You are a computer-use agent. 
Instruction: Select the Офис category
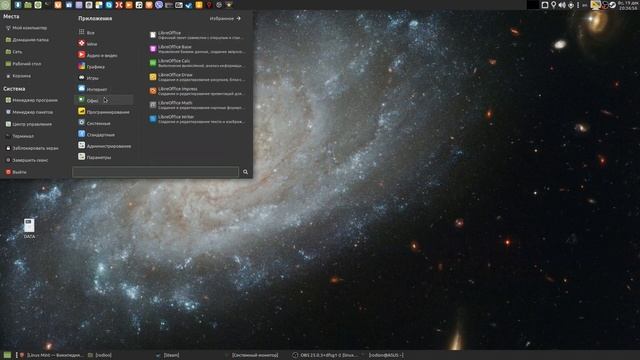pos(104,100)
